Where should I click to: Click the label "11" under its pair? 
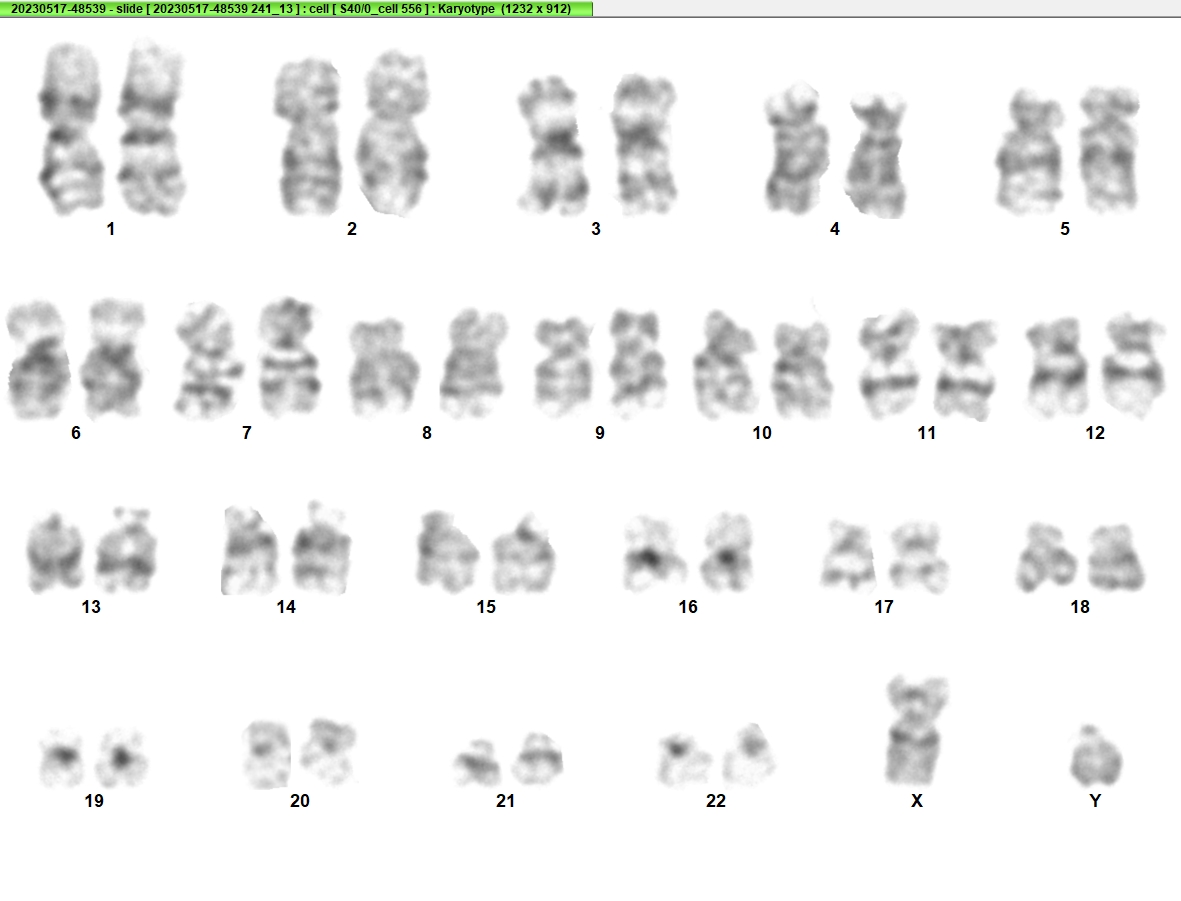click(x=926, y=433)
